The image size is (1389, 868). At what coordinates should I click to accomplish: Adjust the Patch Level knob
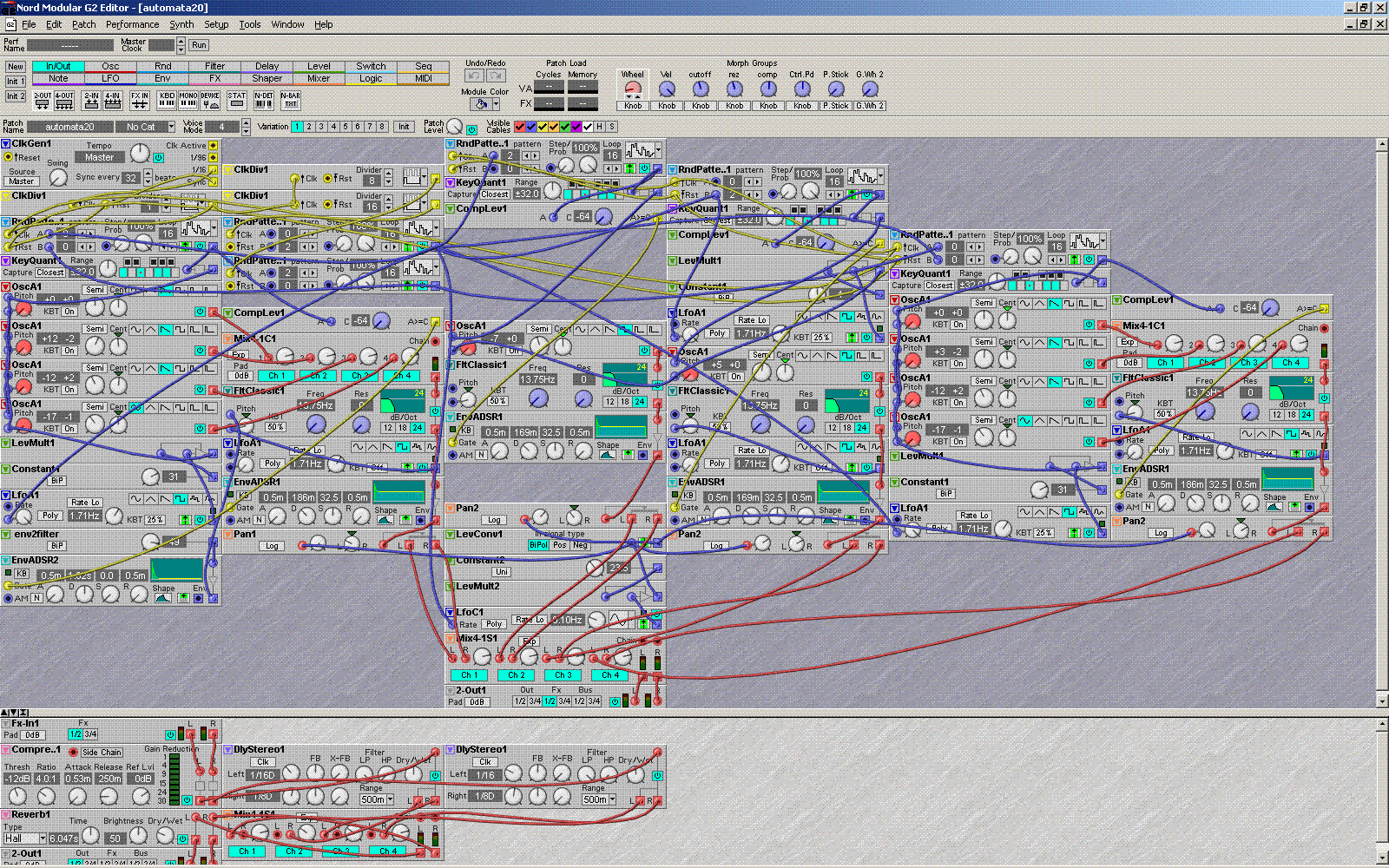click(455, 128)
